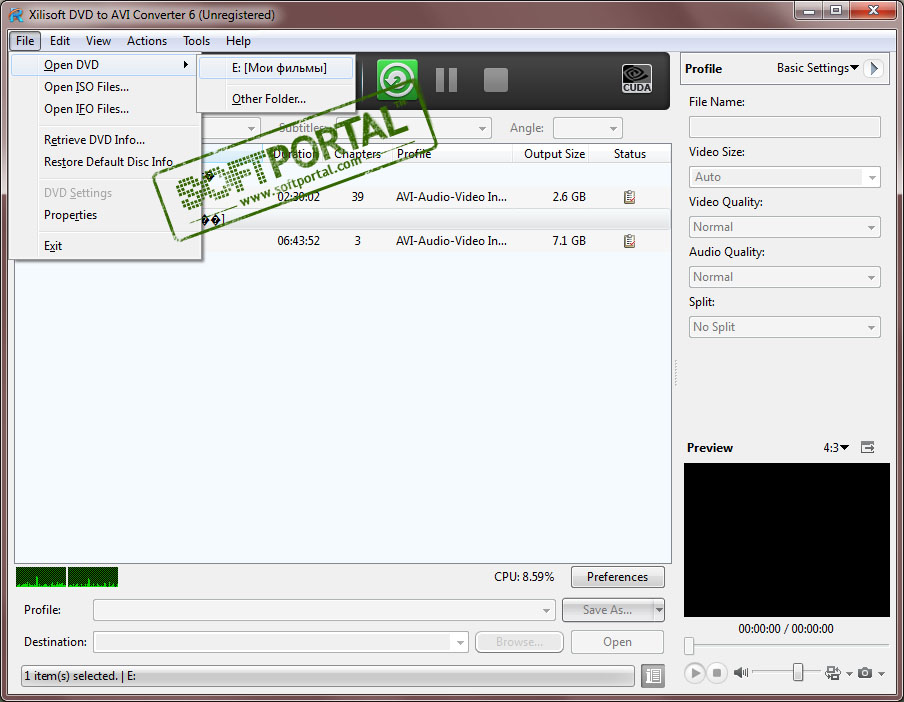
Task: Click the preview display mode icon
Action: pos(833,673)
